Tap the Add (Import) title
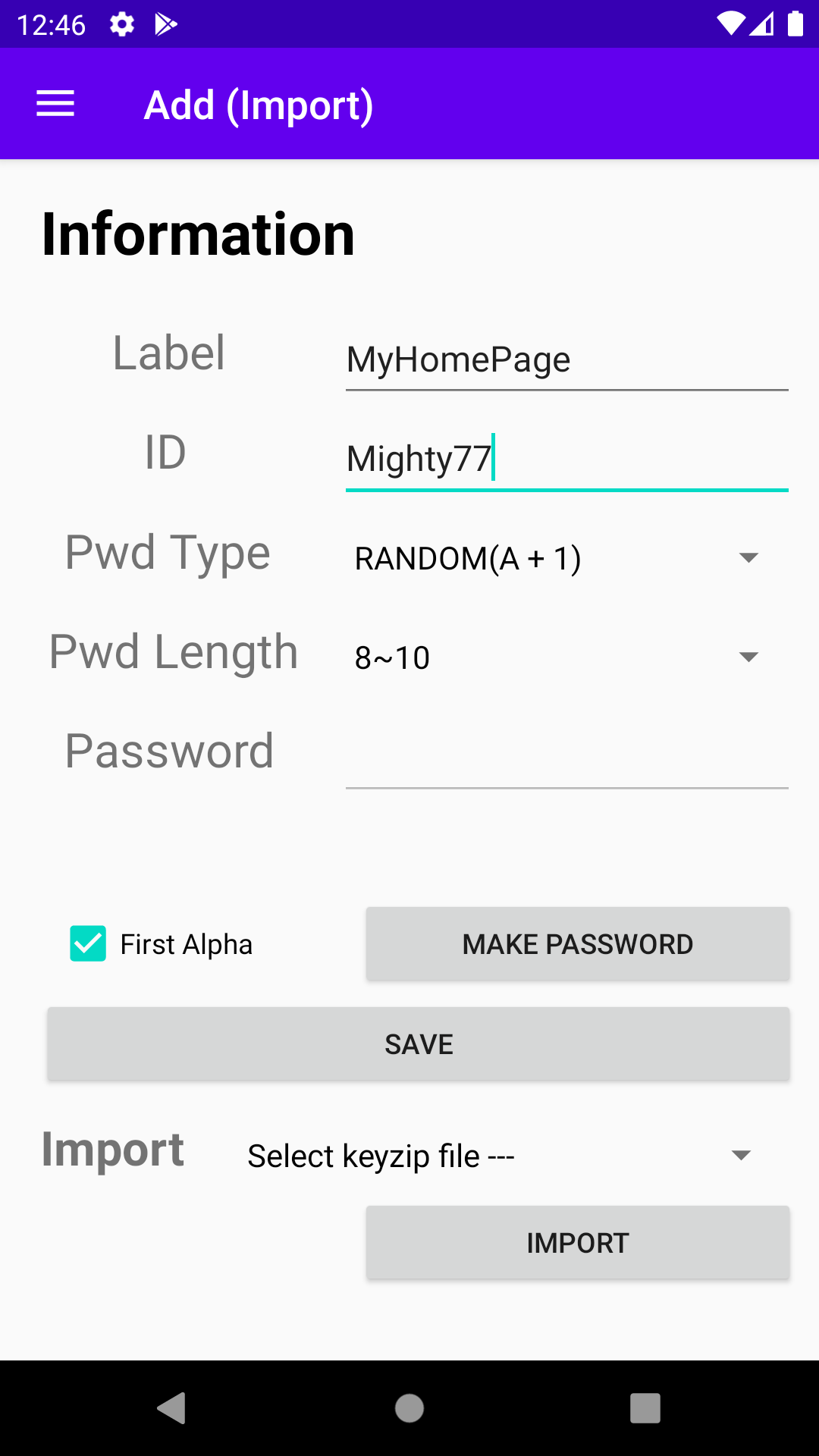Viewport: 819px width, 1456px height. point(259,105)
